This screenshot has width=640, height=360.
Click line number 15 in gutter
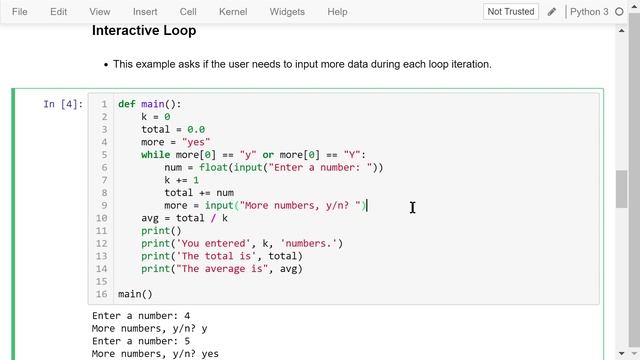[102, 281]
